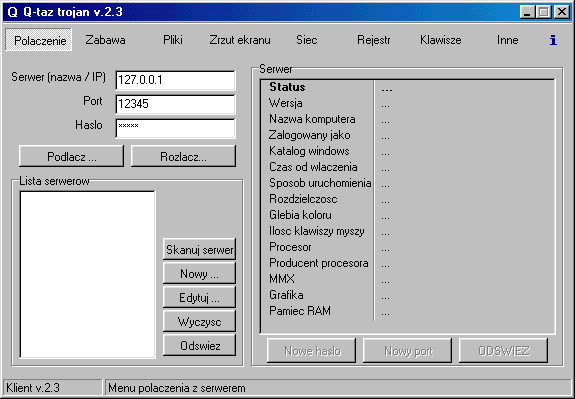575x399 pixels.
Task: Click the Odswiez button under Lista serwerow
Action: click(199, 345)
